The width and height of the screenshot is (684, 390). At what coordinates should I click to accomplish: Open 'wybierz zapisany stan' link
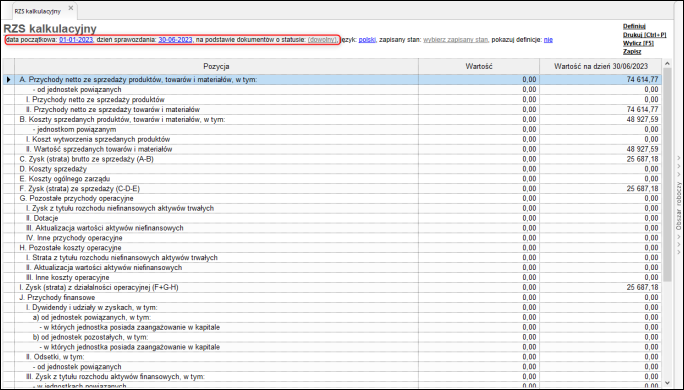click(x=455, y=40)
